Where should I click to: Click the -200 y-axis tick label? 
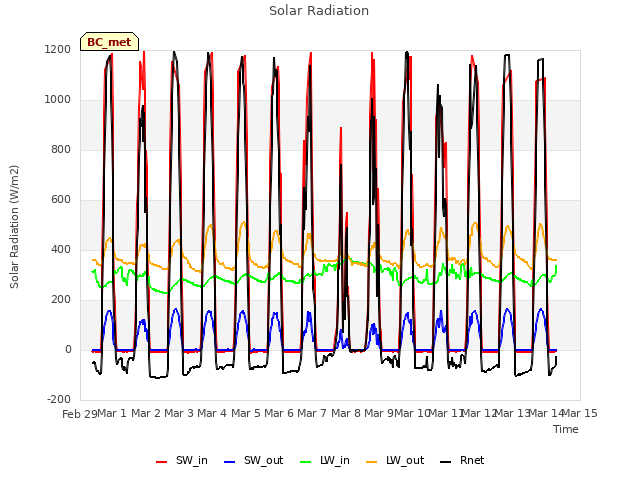click(59, 400)
